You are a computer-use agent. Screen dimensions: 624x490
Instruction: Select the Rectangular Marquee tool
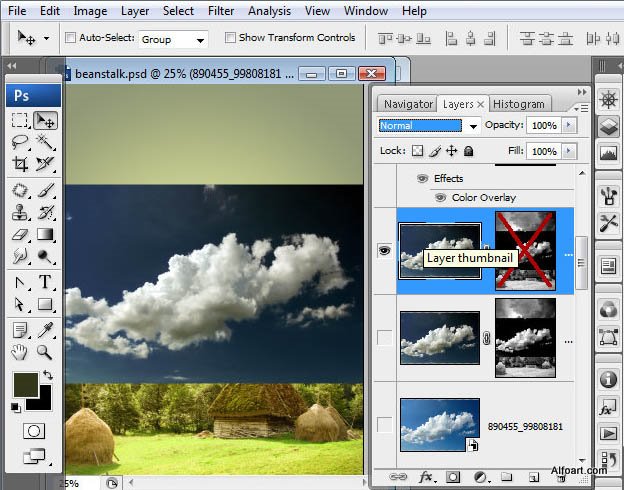[x=20, y=120]
